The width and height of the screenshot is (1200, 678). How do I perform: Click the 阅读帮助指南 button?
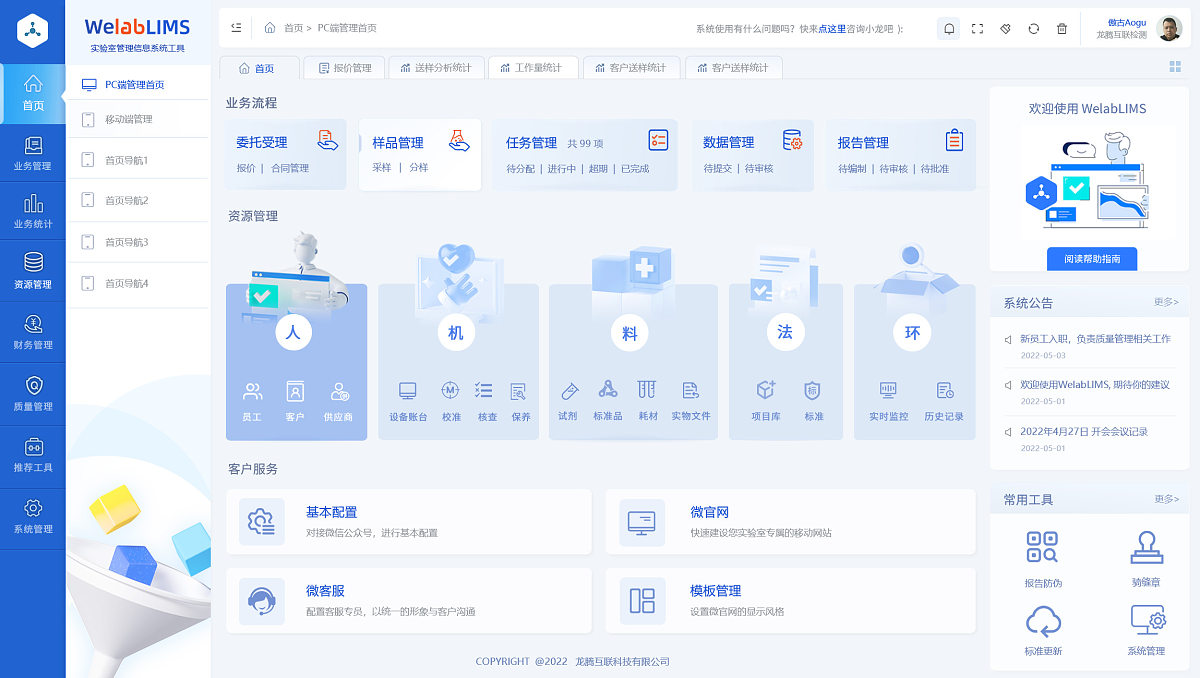pos(1092,259)
